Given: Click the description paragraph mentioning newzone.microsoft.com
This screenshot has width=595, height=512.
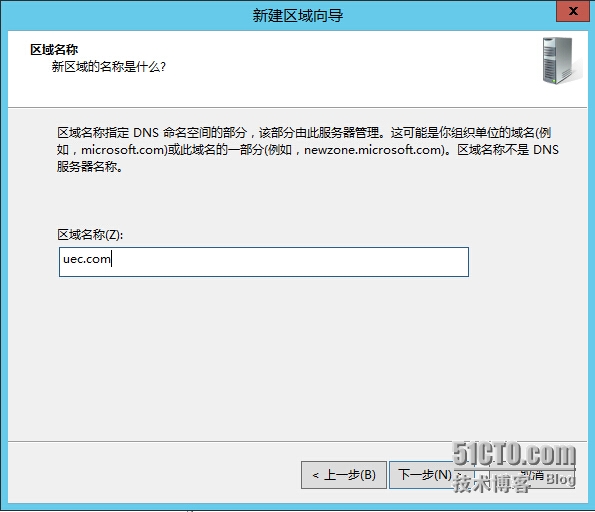Looking at the screenshot, I should coord(308,150).
